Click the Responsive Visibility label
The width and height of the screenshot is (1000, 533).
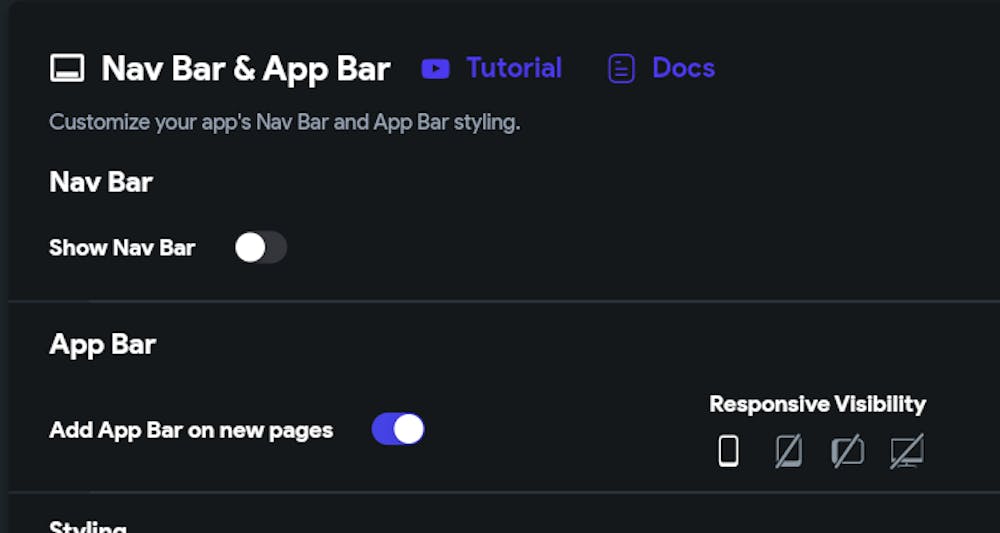point(817,404)
